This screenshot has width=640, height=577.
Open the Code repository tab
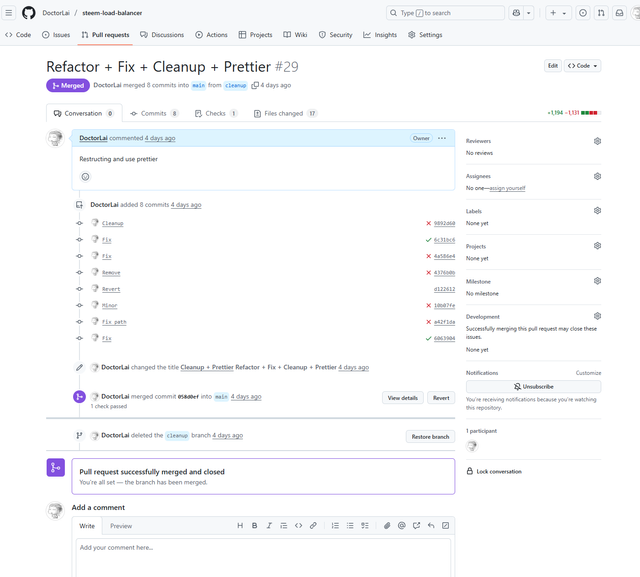point(18,35)
